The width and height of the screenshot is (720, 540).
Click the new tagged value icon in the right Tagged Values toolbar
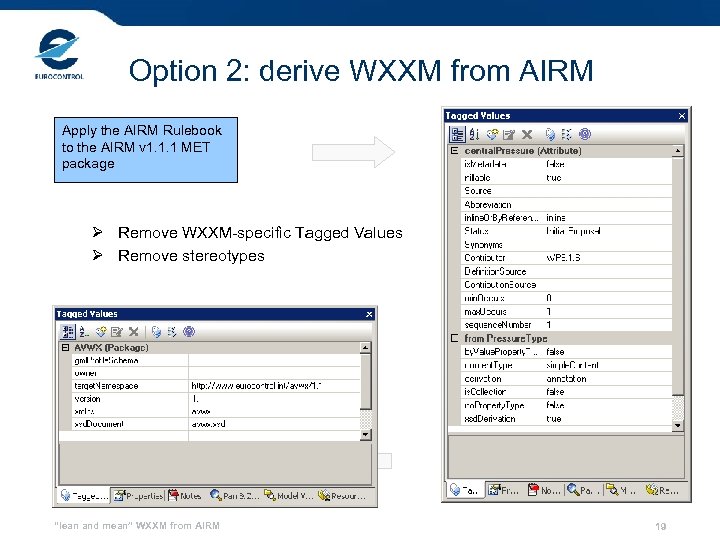(x=492, y=134)
